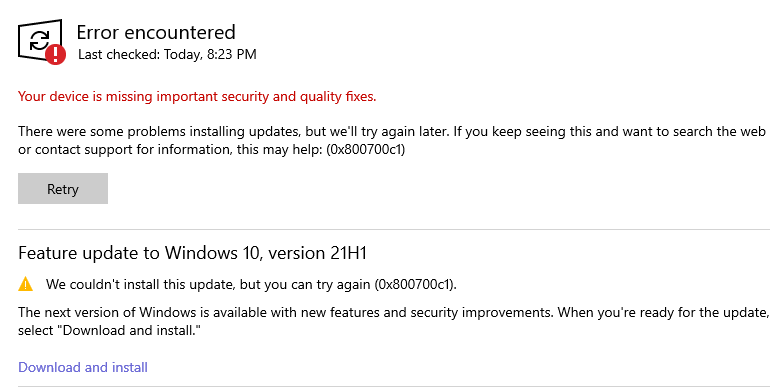Select the Last checked timestamp text
Screen dimensions: 782x389
point(167,54)
